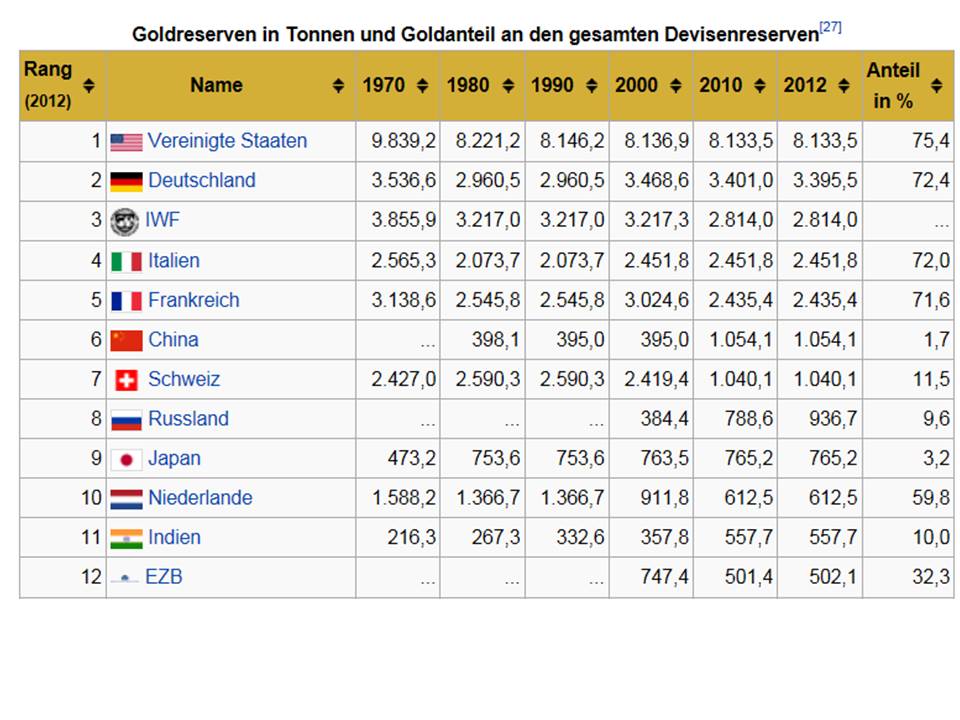Toggle sorting on the Anteil column

point(936,84)
